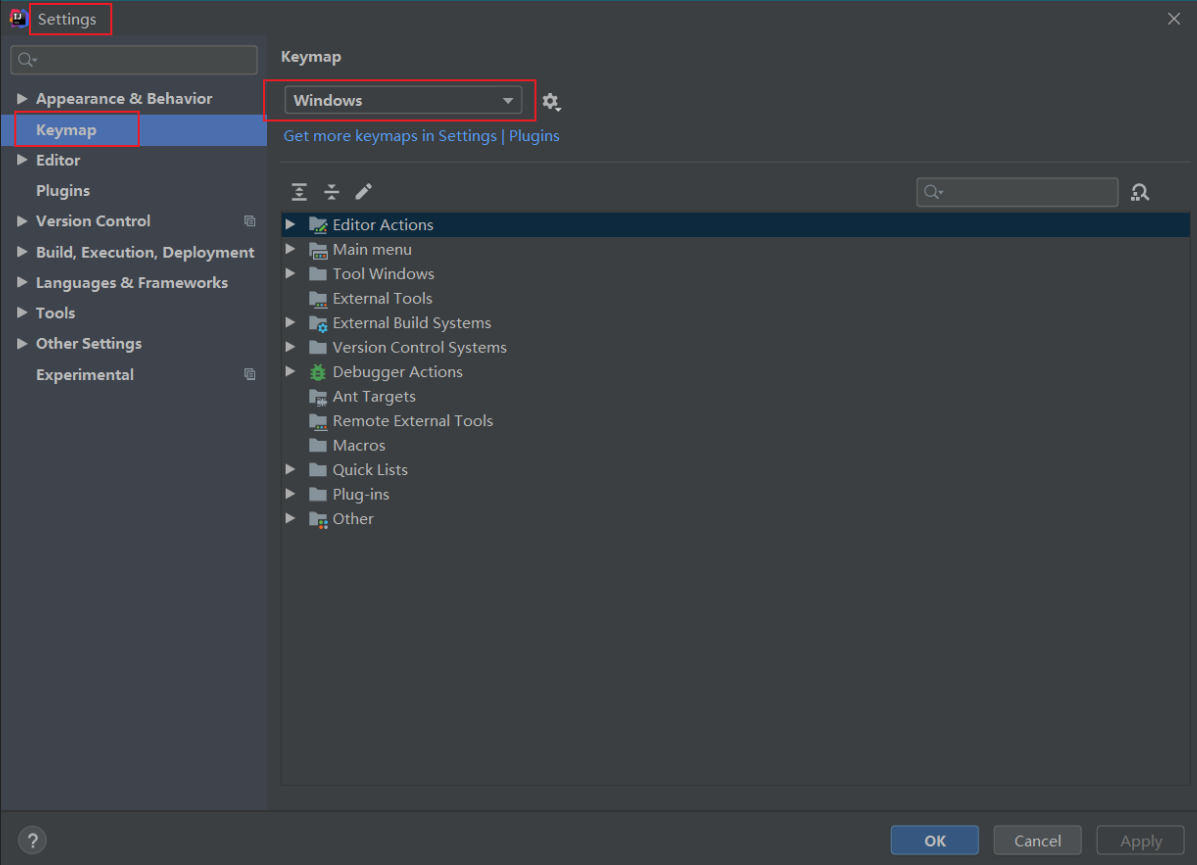Screen dimensions: 1197x865
Task: Expand the Version Control settings arrow
Action: (x=22, y=221)
